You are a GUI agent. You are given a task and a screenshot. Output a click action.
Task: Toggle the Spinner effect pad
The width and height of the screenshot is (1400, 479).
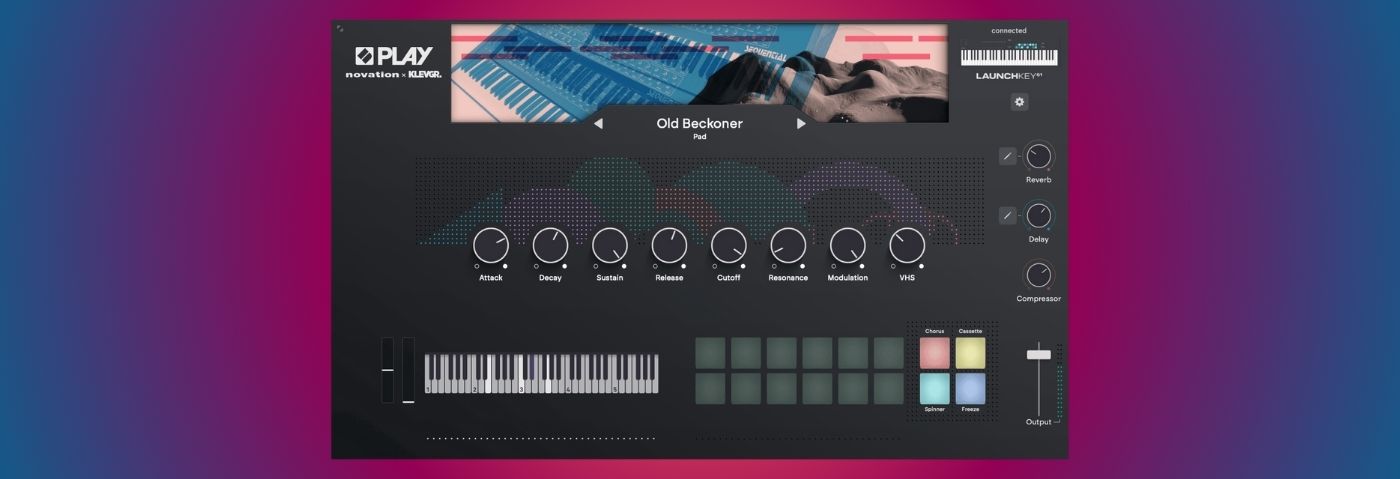pos(934,388)
